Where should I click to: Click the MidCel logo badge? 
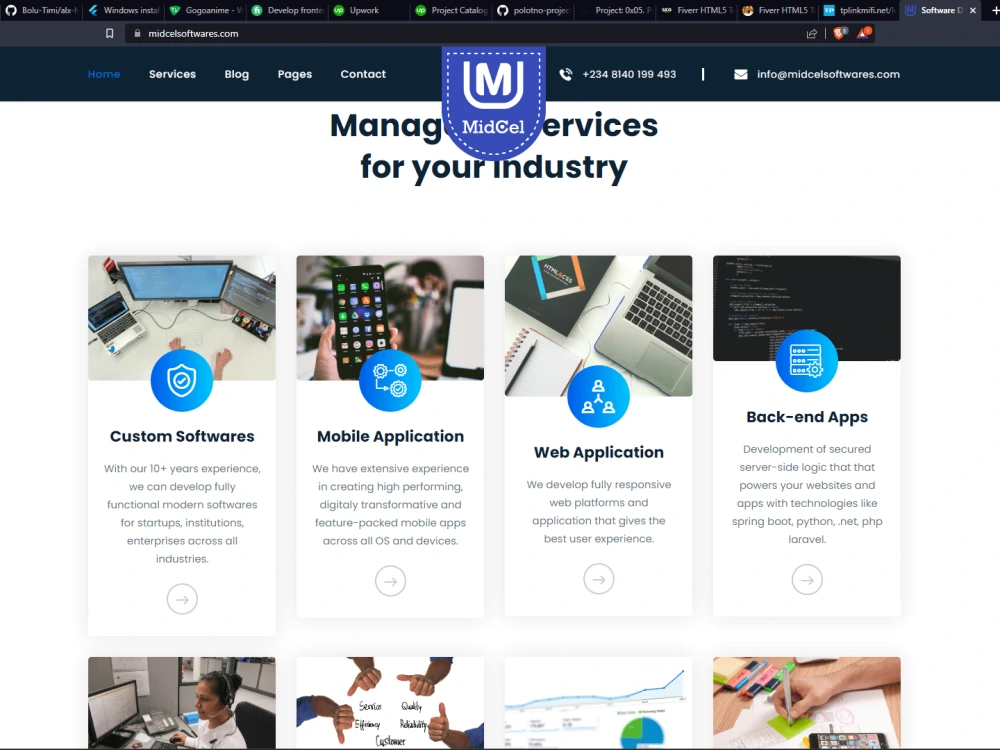pyautogui.click(x=494, y=102)
